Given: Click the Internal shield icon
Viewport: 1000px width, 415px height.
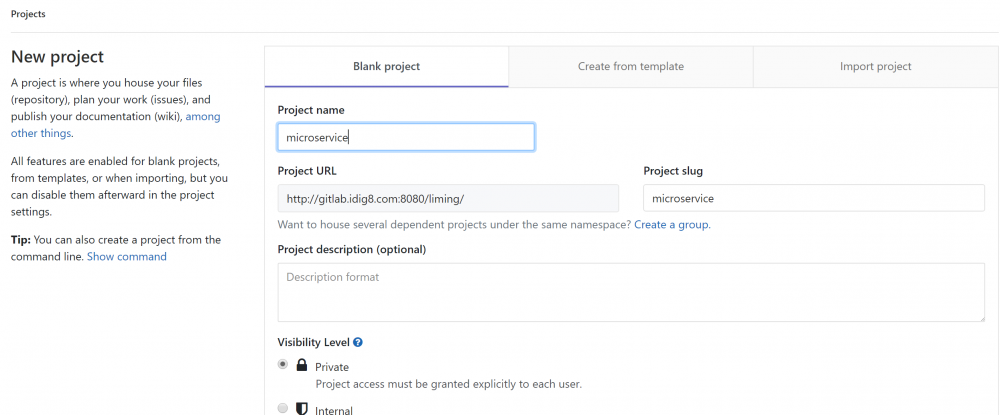Looking at the screenshot, I should click(302, 409).
